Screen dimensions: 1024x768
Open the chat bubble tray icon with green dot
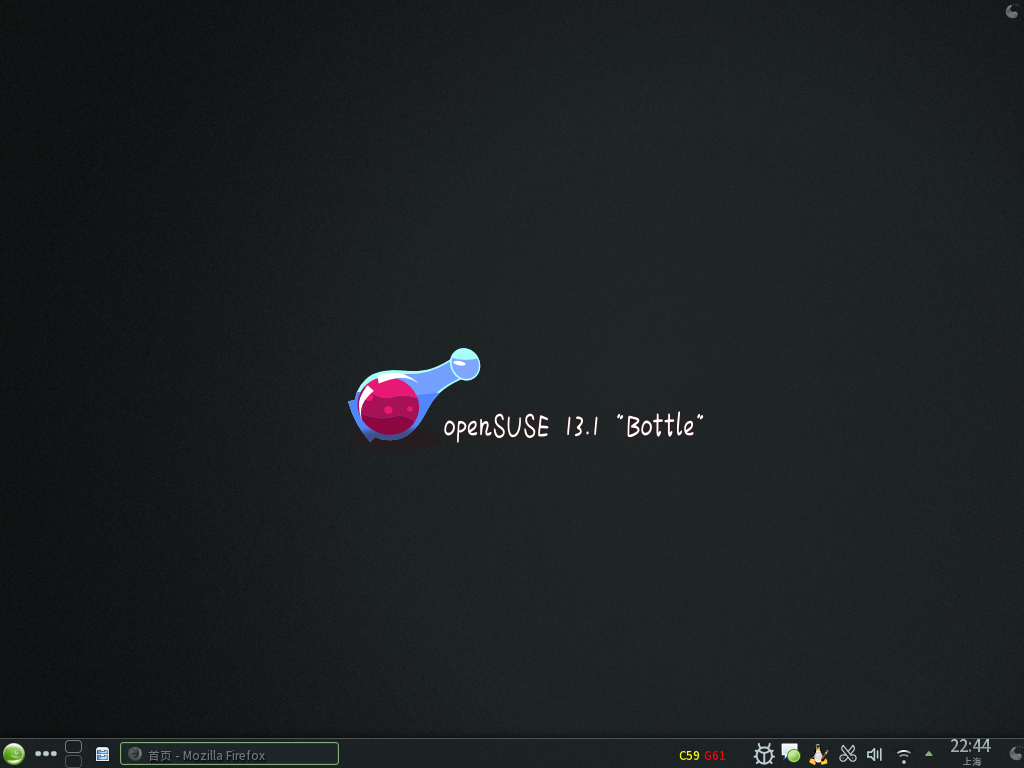tap(791, 754)
